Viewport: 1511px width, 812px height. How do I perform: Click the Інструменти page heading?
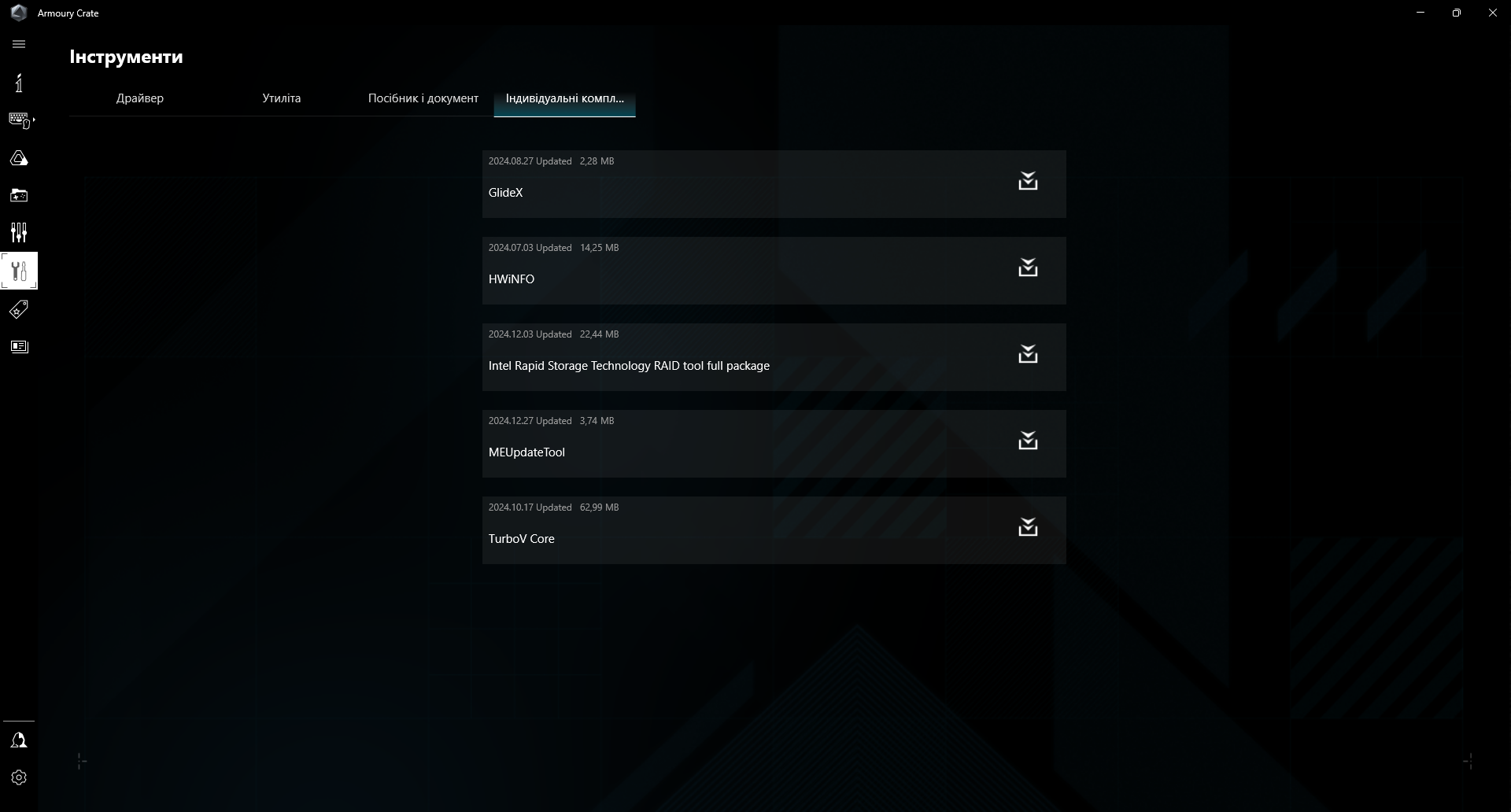coord(126,57)
